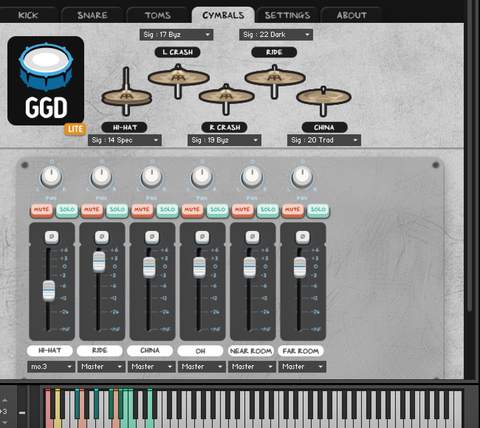Click the red highlighted piano key

[49, 409]
